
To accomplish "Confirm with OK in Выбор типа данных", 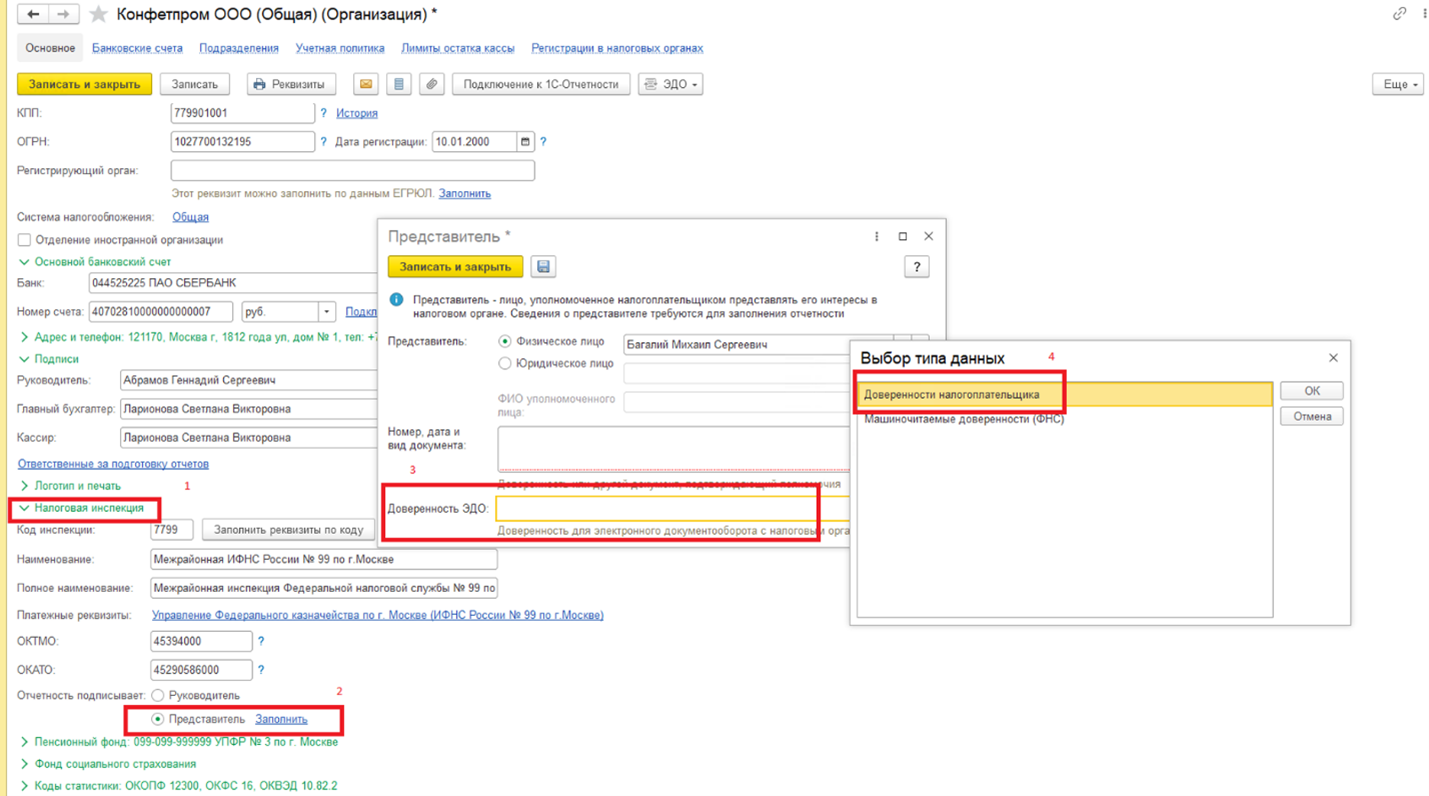I will pos(1311,391).
